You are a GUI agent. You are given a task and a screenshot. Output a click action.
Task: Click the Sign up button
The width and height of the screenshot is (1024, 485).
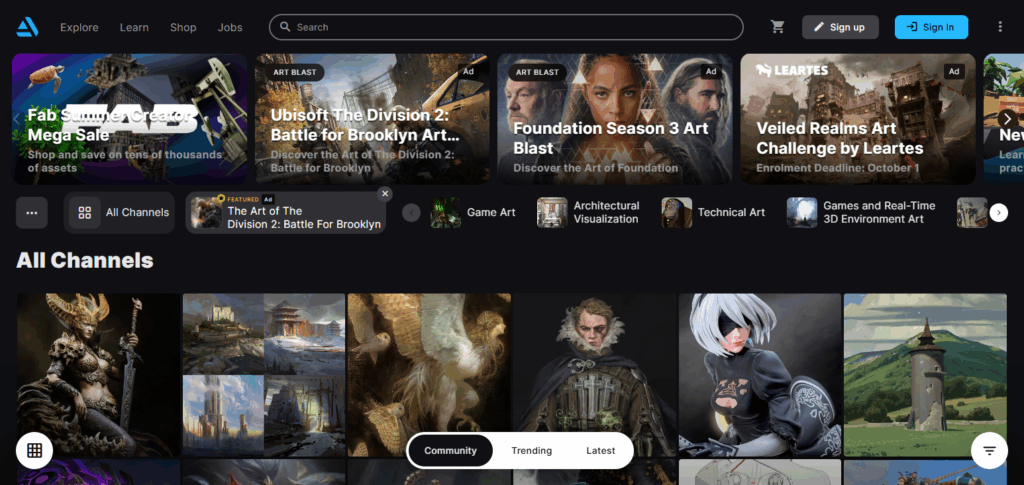click(840, 27)
